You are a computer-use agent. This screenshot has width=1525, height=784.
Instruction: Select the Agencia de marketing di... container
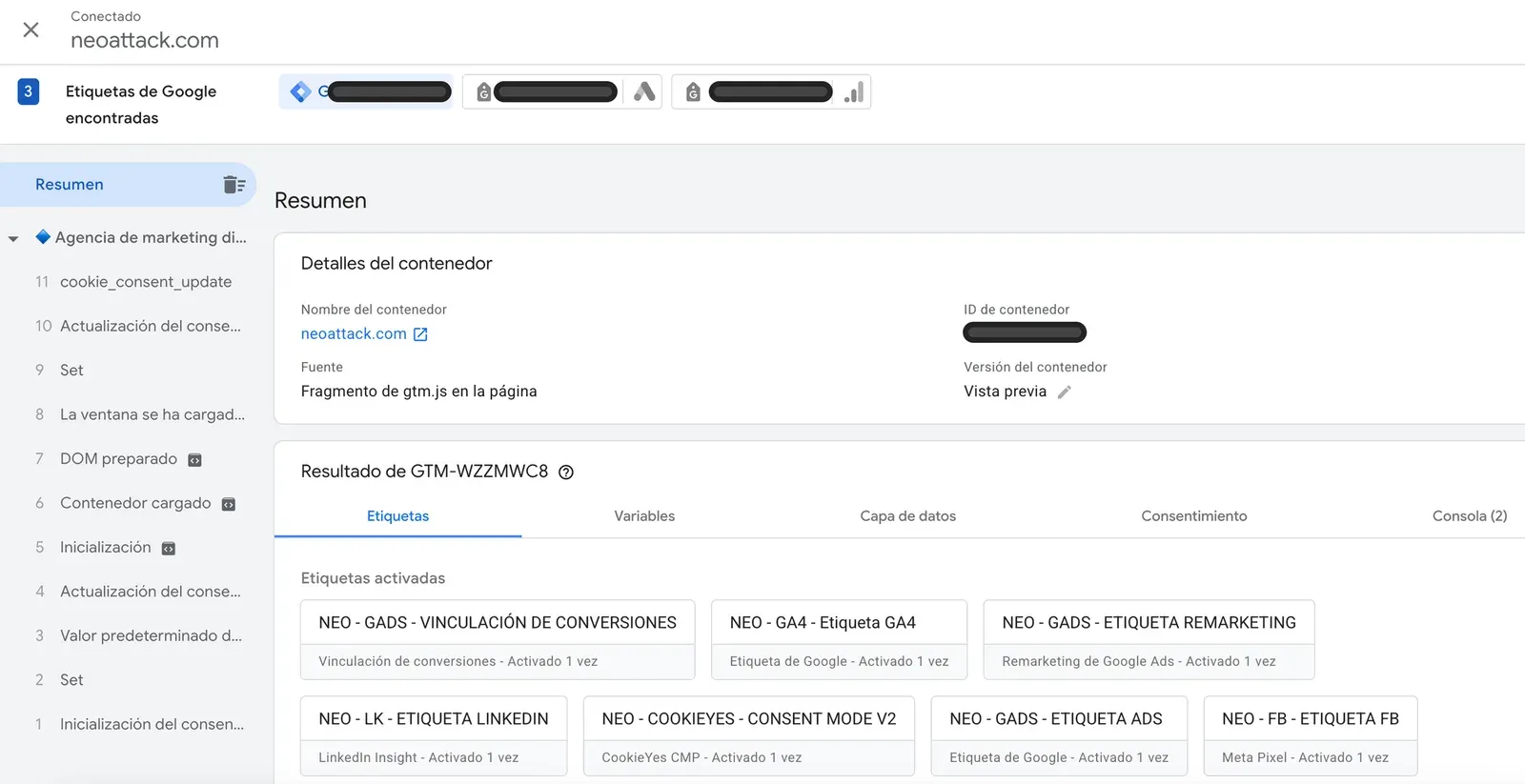(x=140, y=237)
